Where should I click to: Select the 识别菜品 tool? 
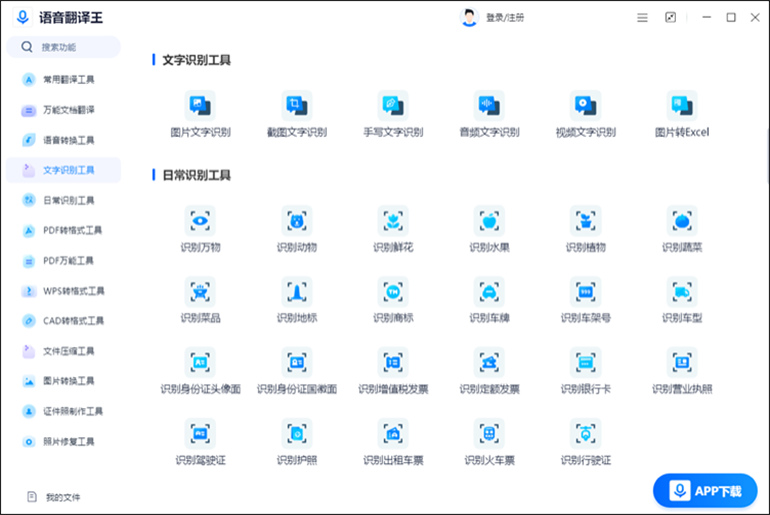click(200, 300)
